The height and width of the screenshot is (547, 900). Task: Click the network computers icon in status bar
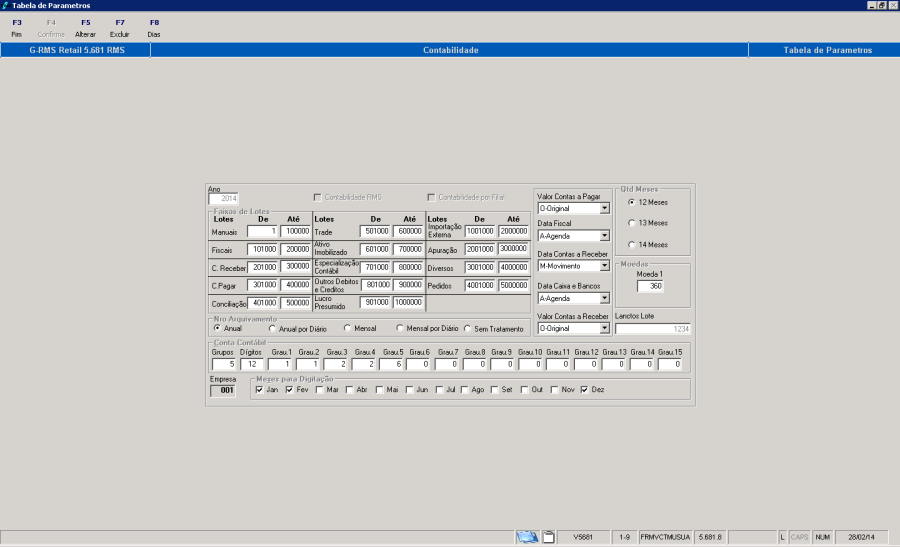(x=527, y=537)
